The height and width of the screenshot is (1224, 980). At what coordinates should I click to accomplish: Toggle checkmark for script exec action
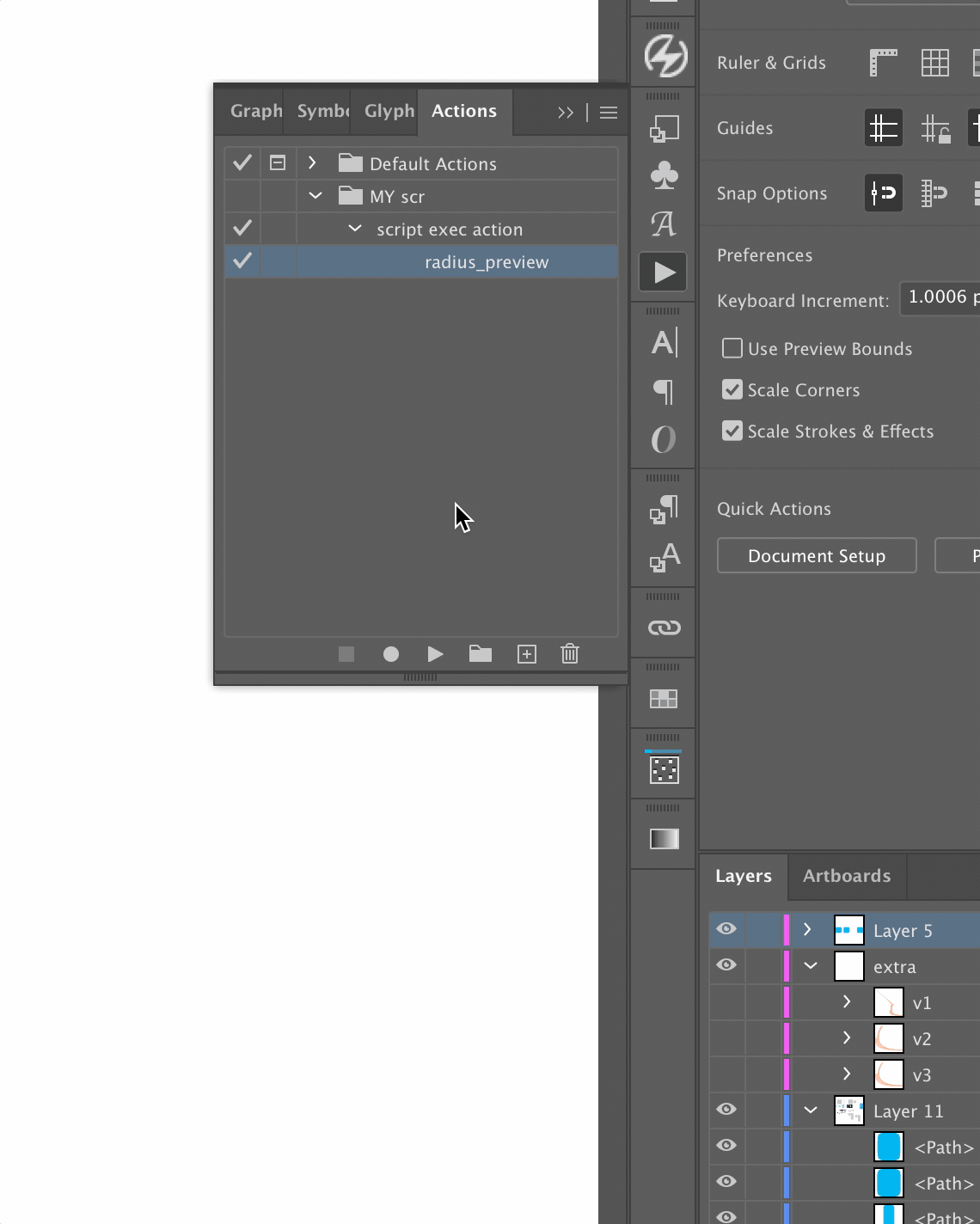pyautogui.click(x=242, y=228)
